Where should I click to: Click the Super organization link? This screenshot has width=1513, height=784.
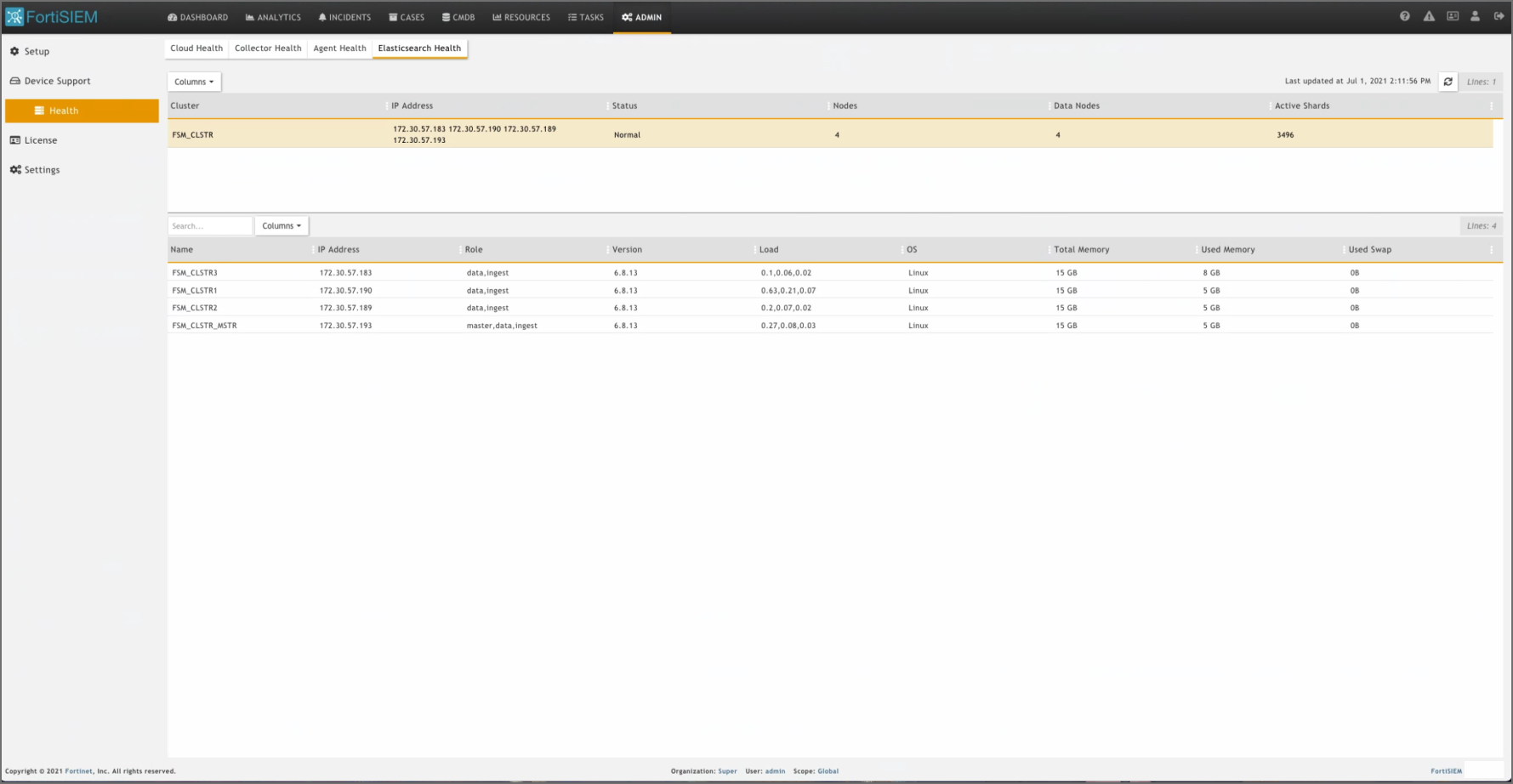[x=727, y=771]
